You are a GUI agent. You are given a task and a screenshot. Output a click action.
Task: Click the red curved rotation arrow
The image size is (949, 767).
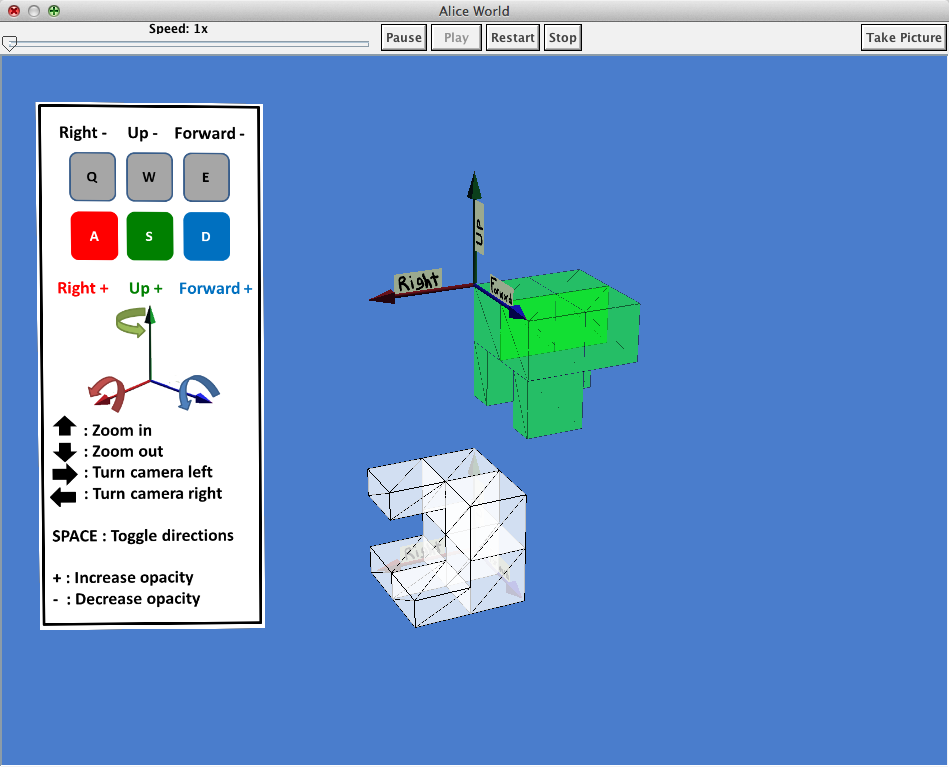tap(108, 393)
